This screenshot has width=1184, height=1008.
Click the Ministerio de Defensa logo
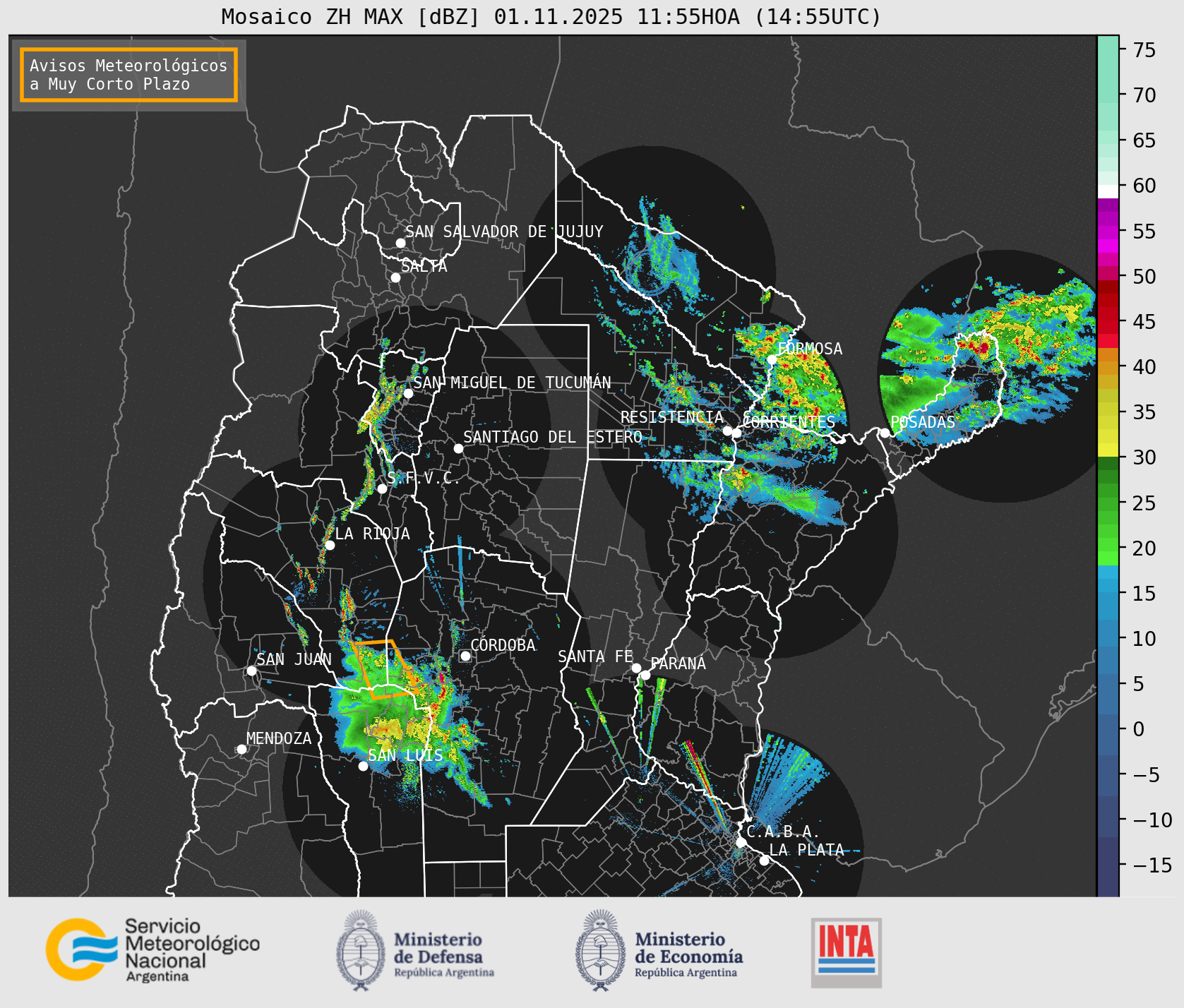[x=415, y=950]
